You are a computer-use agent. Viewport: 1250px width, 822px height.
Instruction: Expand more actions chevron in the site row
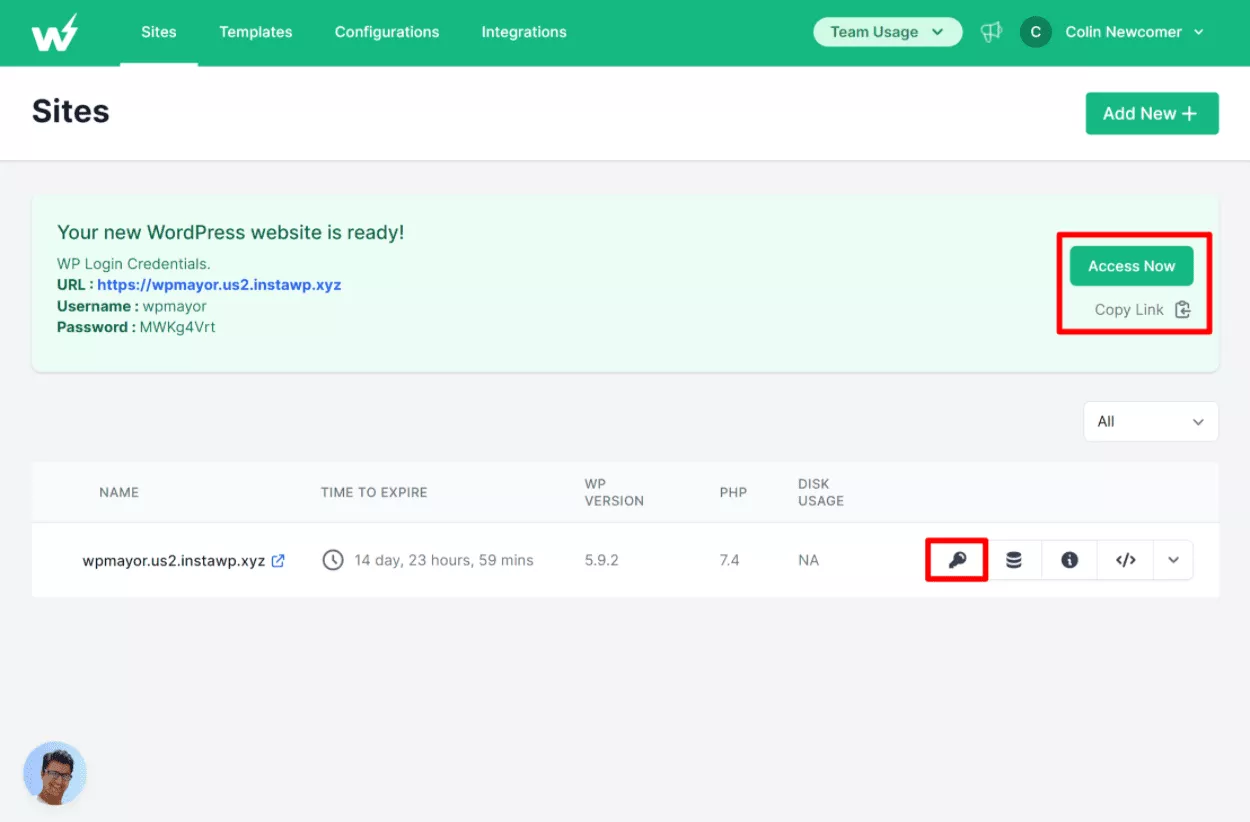(x=1173, y=560)
